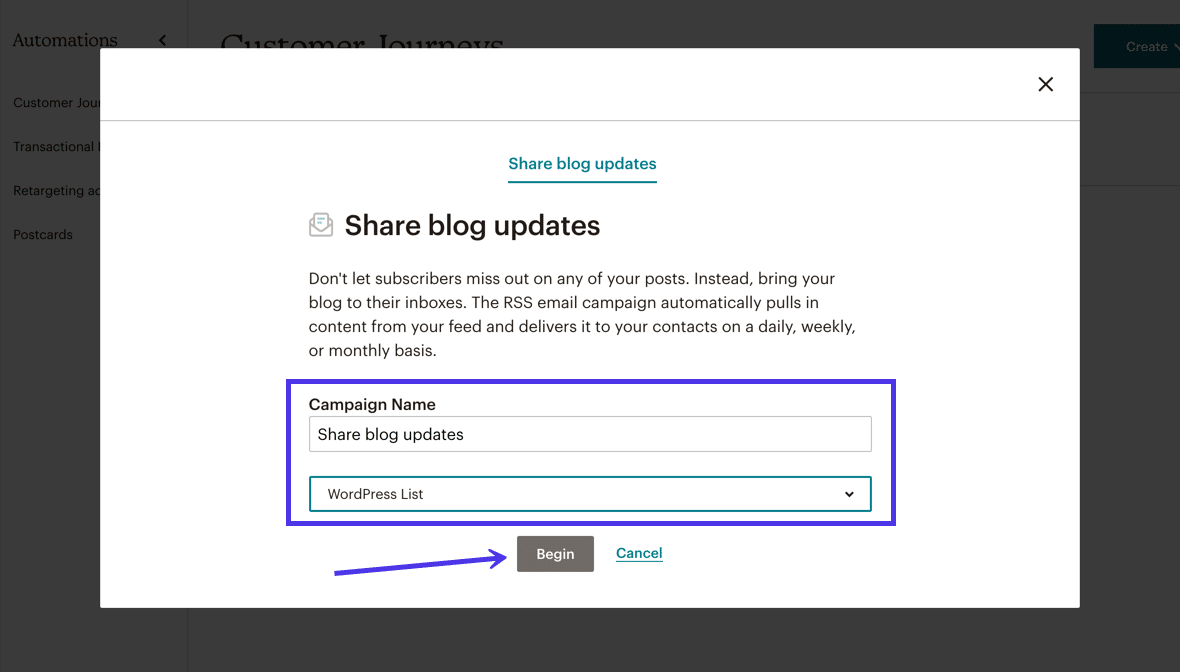Navigate to Customer Journeys in the sidebar
Viewport: 1180px width, 672px height.
[x=55, y=102]
